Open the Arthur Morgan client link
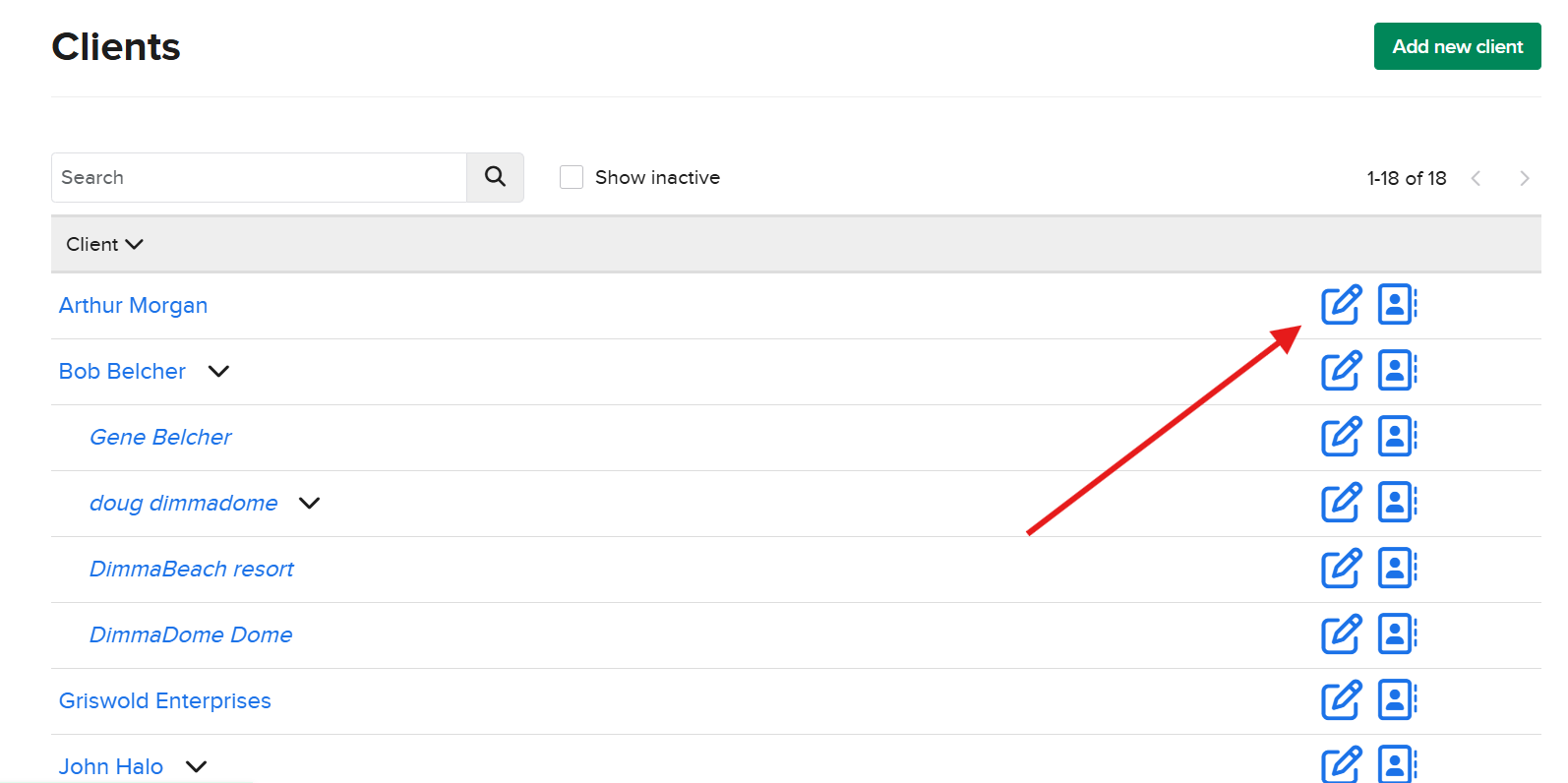Viewport: 1568px width, 783px height. [133, 305]
